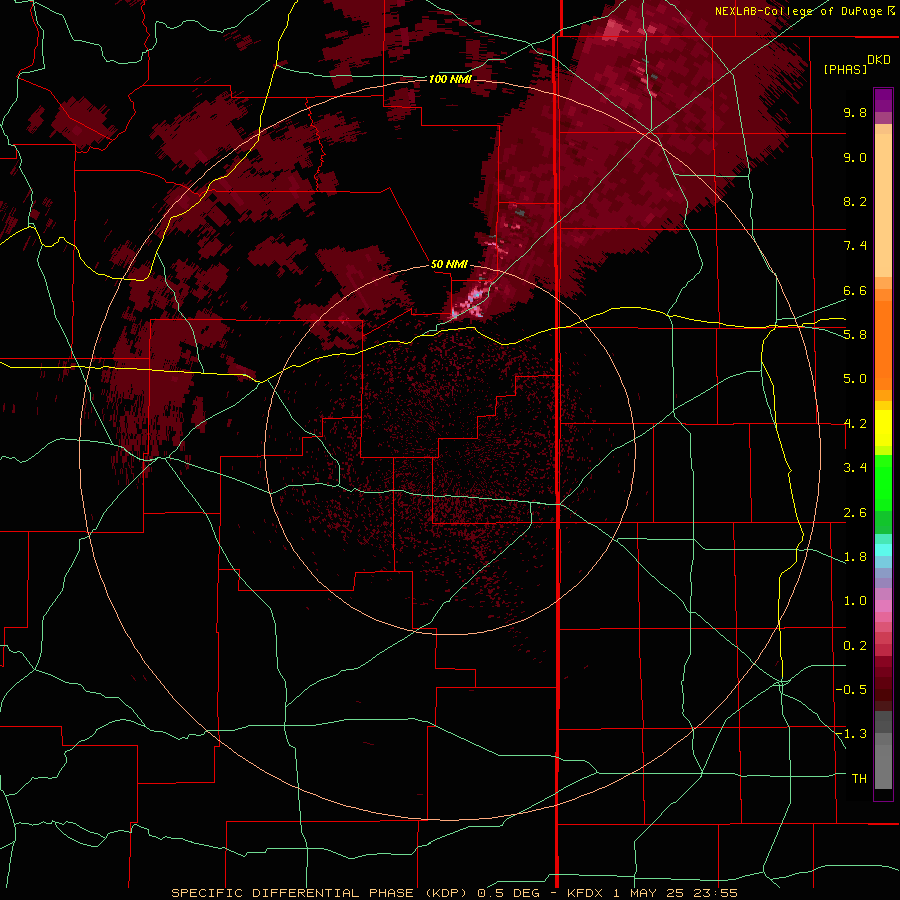Click the 8.2 value on the color scale
Image resolution: width=900 pixels, height=900 pixels.
[855, 201]
